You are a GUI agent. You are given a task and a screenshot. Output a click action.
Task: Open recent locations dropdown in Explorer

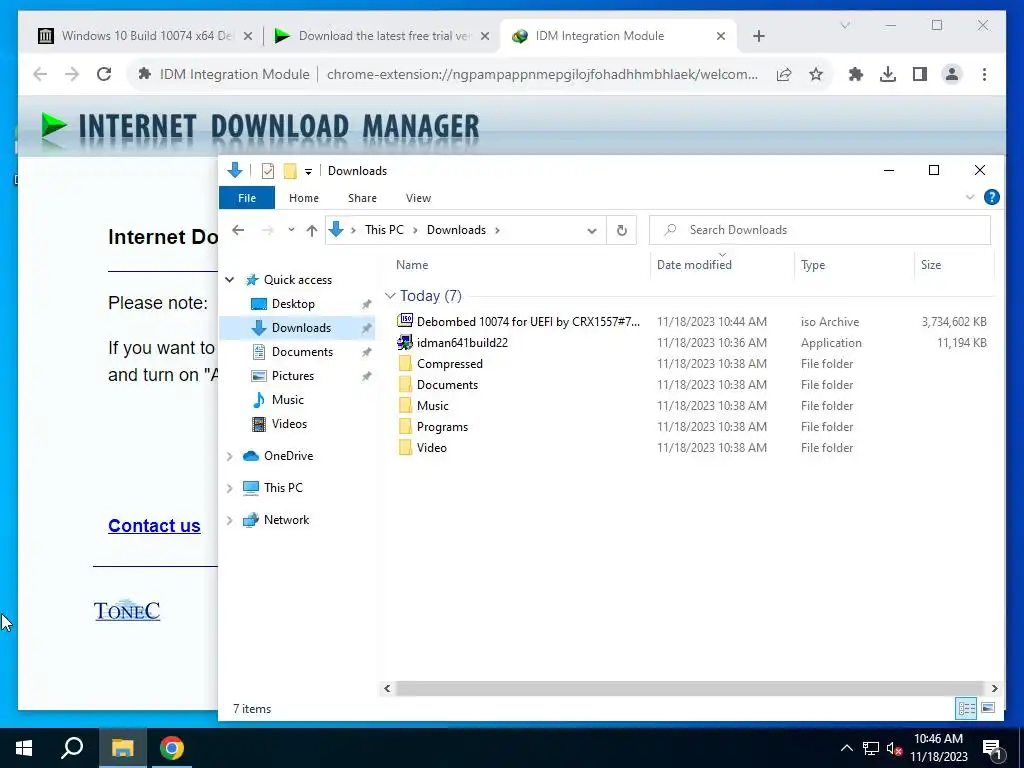291,230
